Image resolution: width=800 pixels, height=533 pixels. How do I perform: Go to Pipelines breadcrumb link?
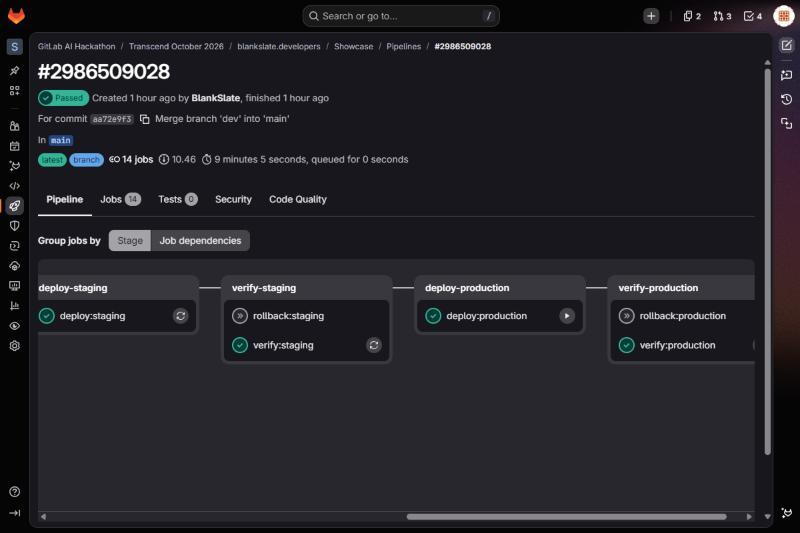[404, 46]
